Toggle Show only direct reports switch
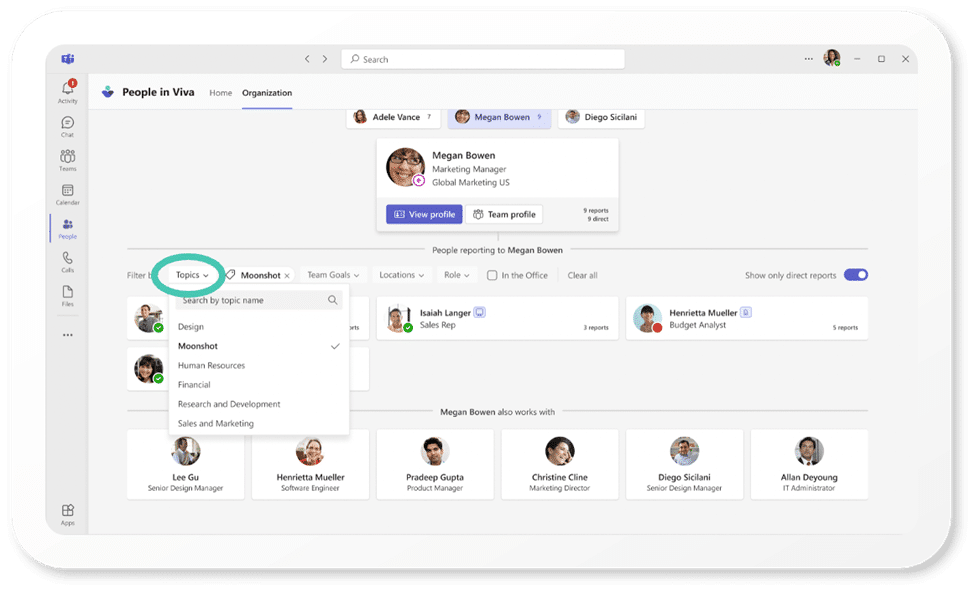Image resolution: width=975 pixels, height=592 pixels. click(856, 275)
